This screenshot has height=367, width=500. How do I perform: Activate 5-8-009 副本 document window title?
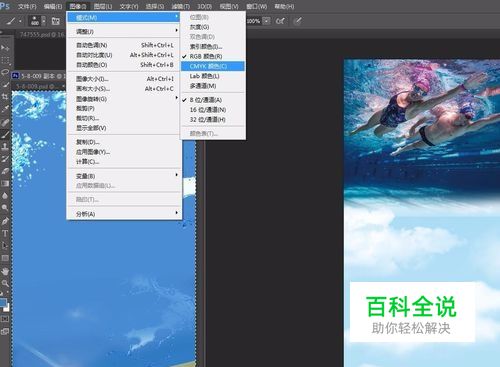[38, 76]
